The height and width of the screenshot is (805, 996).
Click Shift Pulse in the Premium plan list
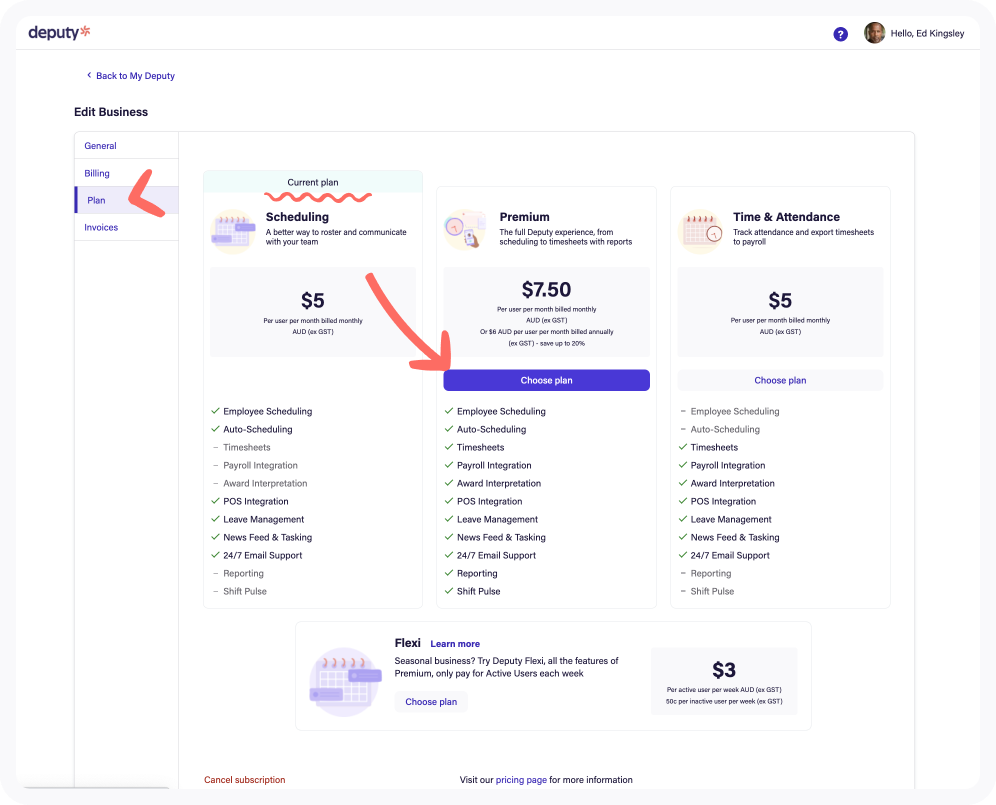pyautogui.click(x=478, y=591)
